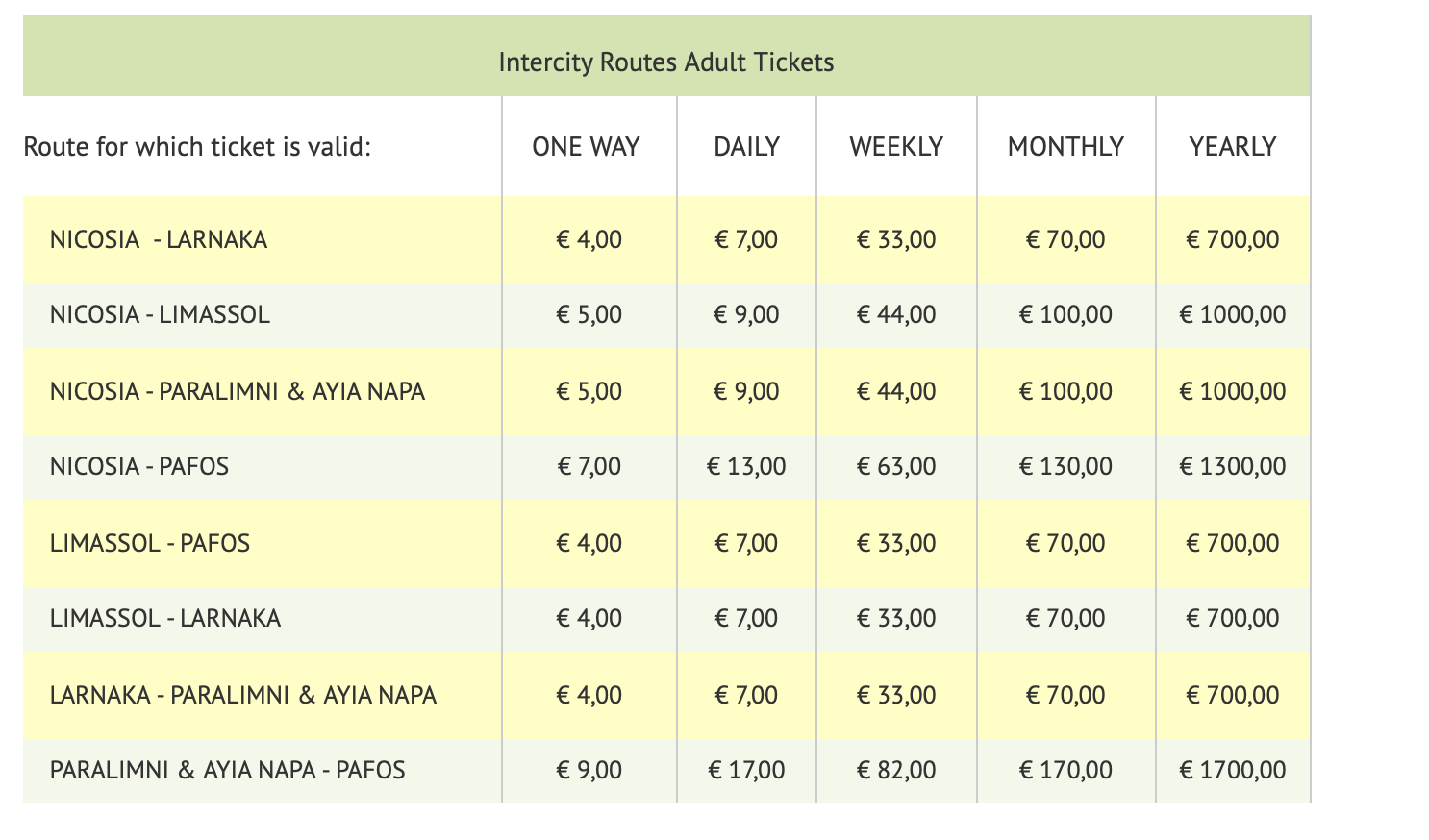The height and width of the screenshot is (840, 1429).
Task: Click the Intercity Routes Adult Tickets title
Action: (x=666, y=62)
